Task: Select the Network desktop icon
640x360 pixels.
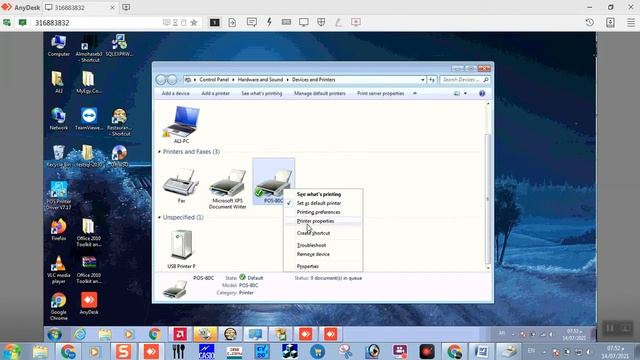Action: click(58, 119)
